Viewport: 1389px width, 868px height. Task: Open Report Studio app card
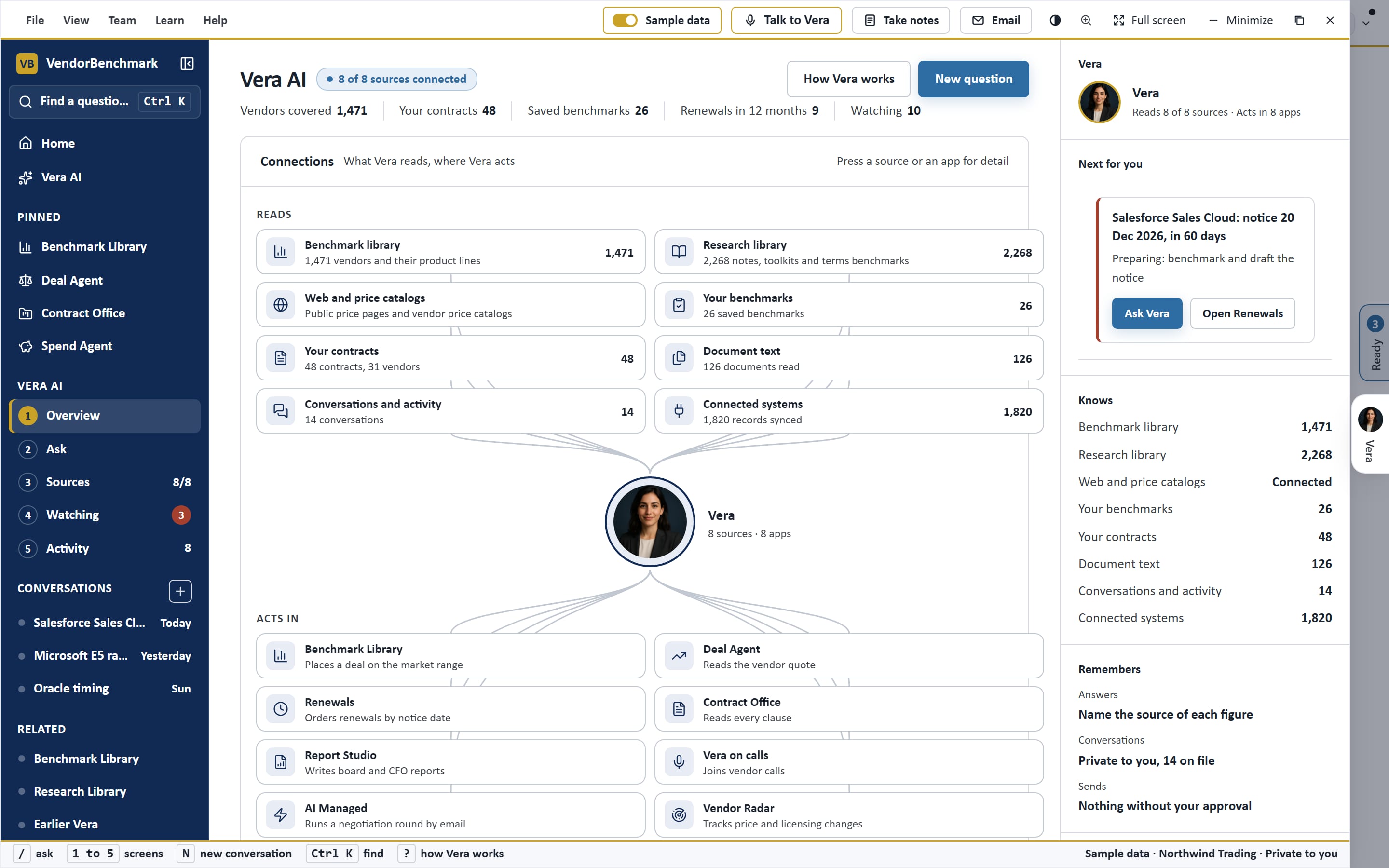tap(450, 762)
